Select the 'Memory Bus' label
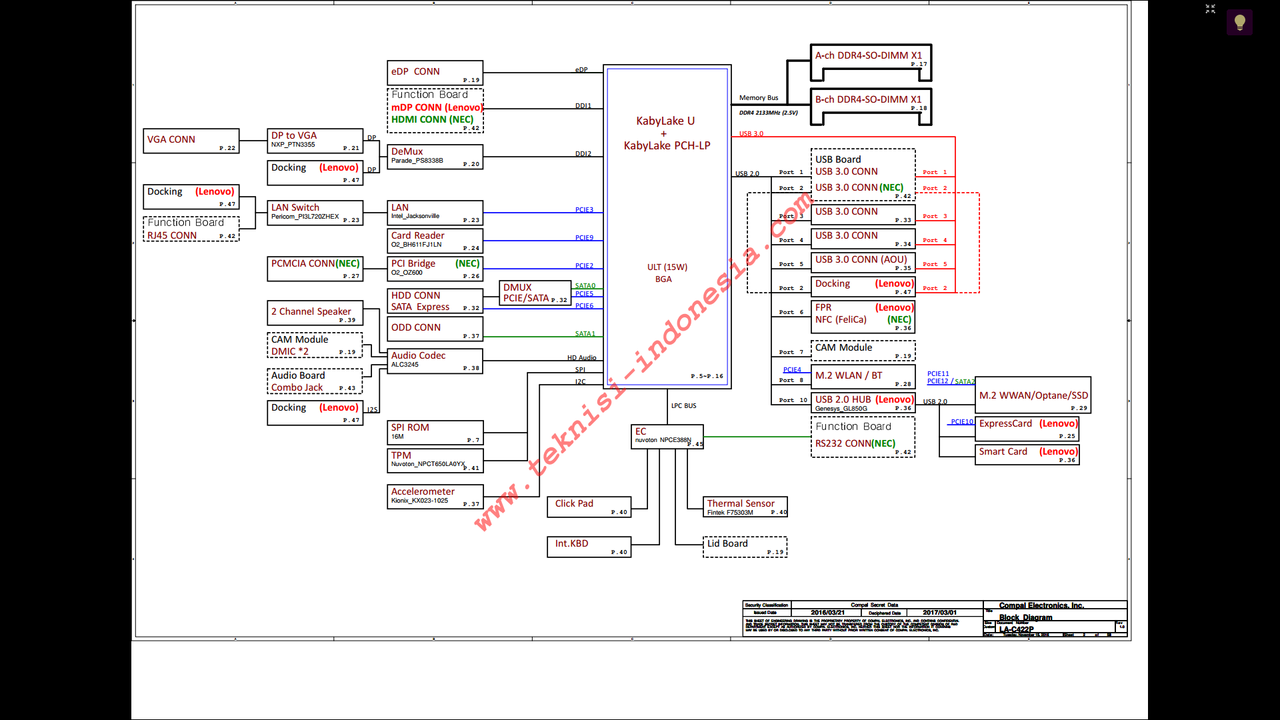This screenshot has height=720, width=1280. (x=758, y=98)
